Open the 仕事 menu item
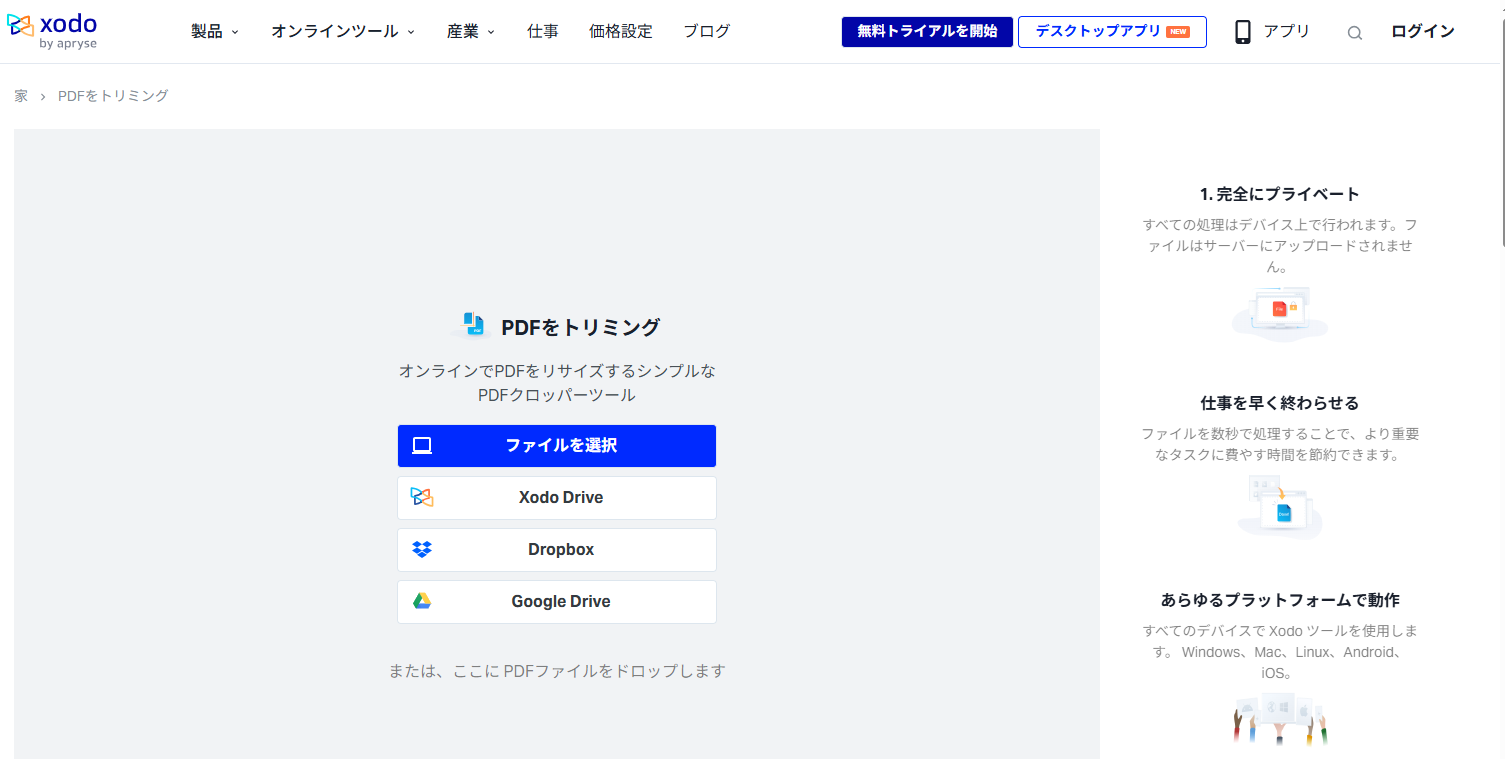Screen dimensions: 1505x759 pos(543,32)
